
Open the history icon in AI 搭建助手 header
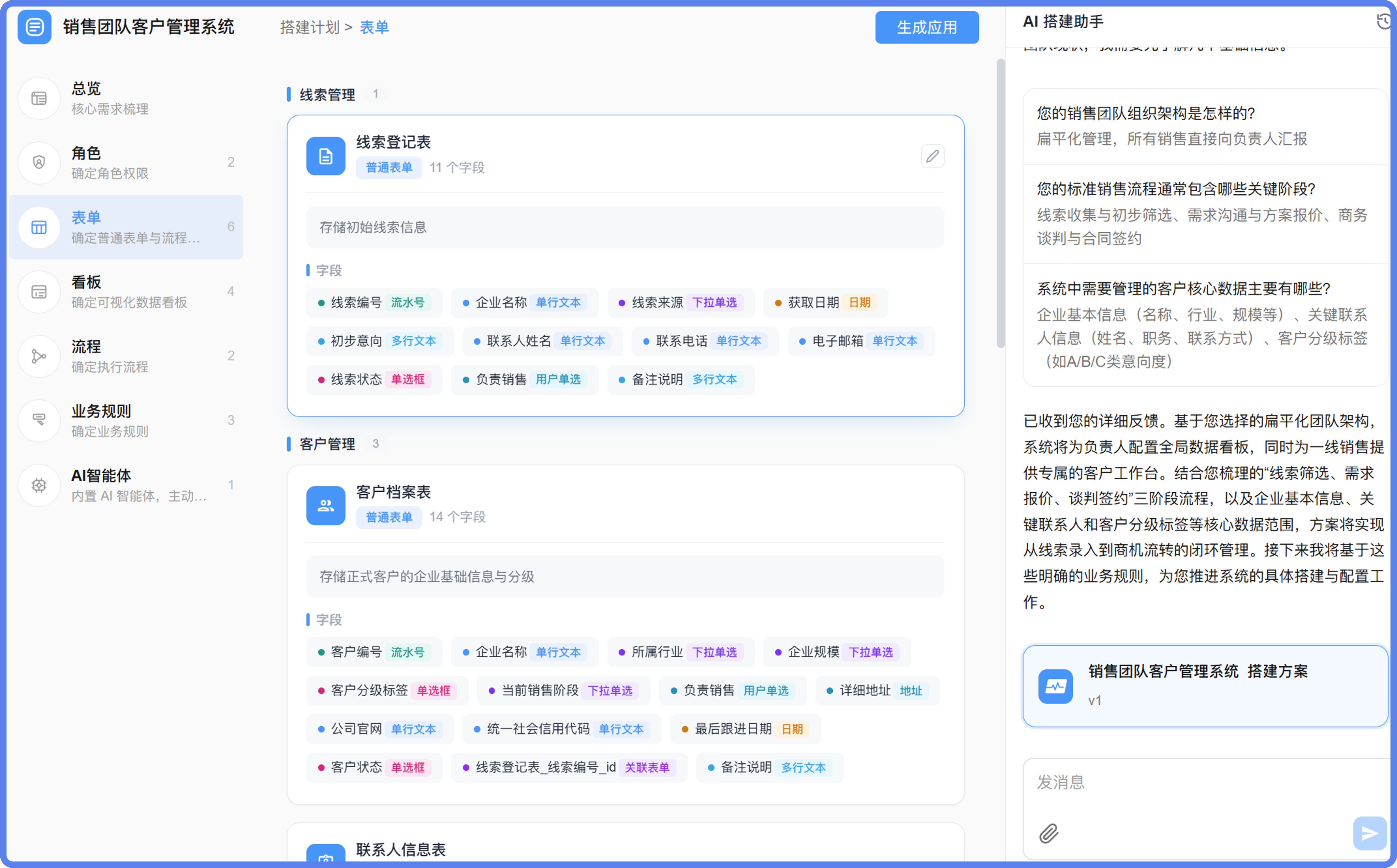coord(1384,22)
